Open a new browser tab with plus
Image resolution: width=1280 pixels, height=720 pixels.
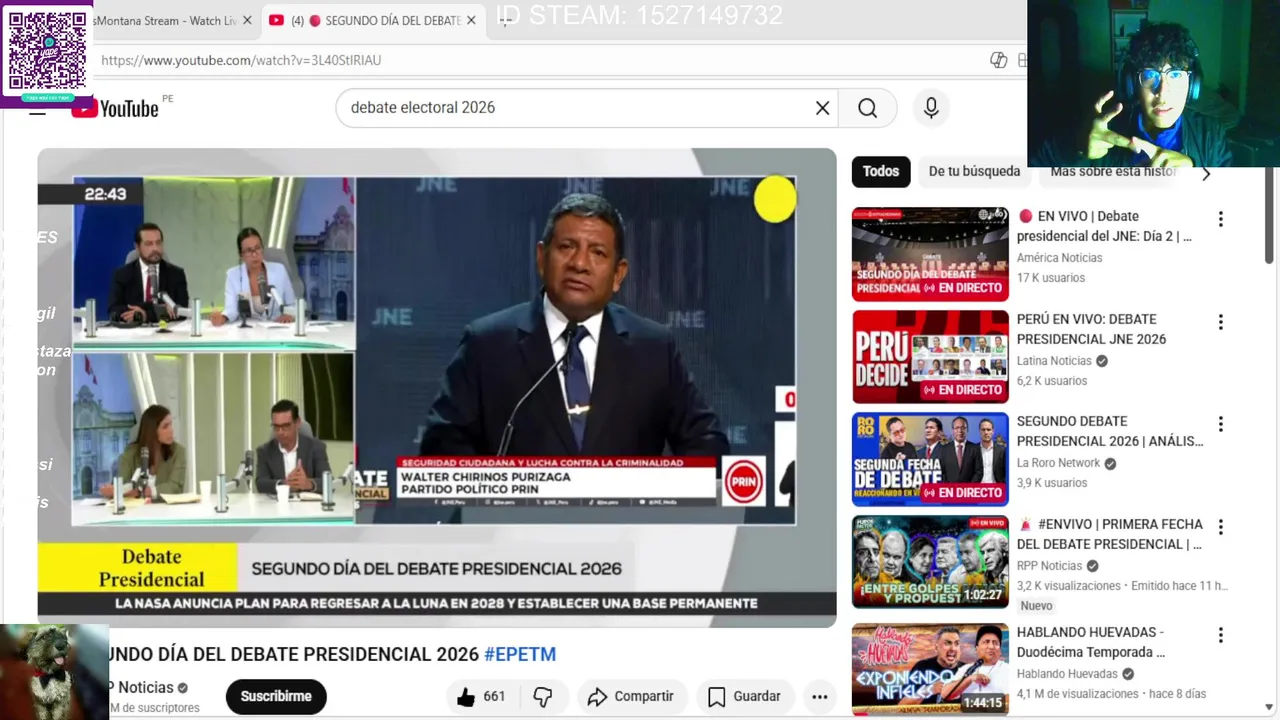click(x=505, y=20)
